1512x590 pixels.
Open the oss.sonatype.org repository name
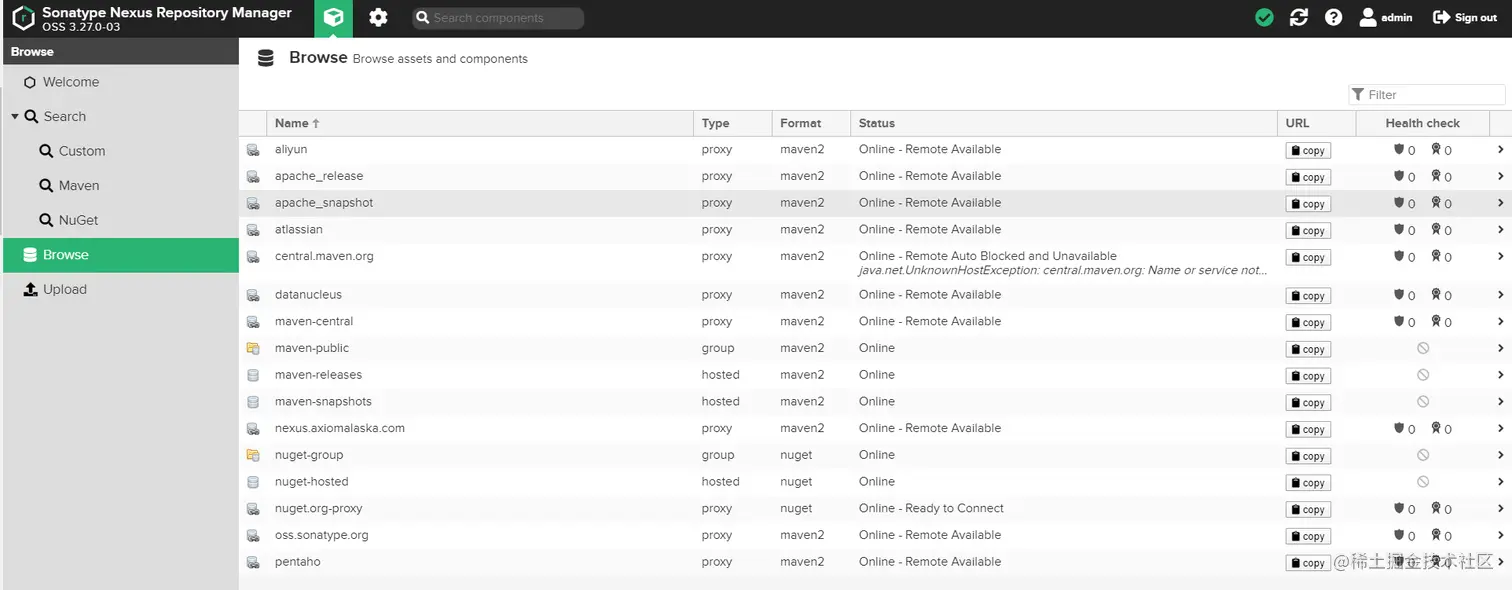[x=322, y=535]
